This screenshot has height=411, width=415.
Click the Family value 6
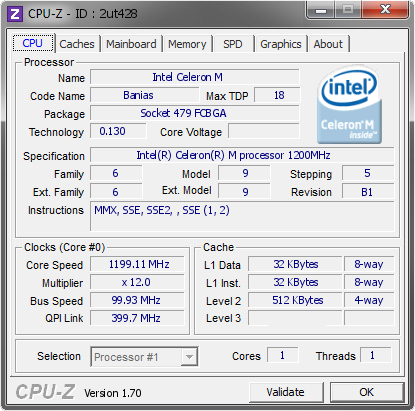(116, 173)
